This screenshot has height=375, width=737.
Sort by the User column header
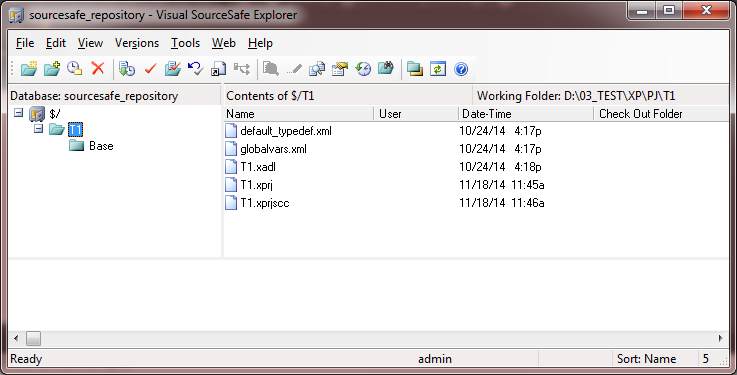point(416,114)
